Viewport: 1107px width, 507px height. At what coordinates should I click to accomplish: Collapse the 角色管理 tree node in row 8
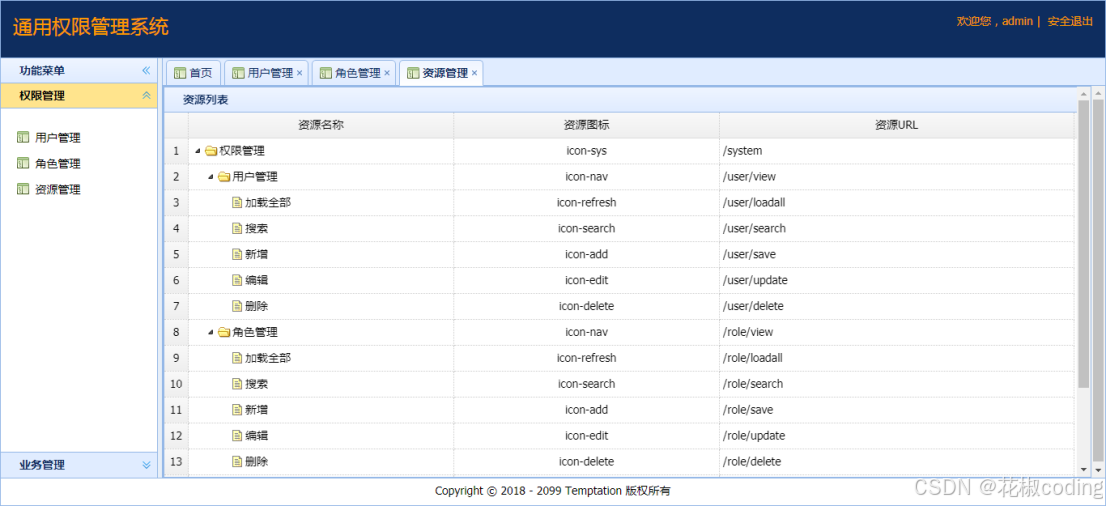pyautogui.click(x=211, y=332)
